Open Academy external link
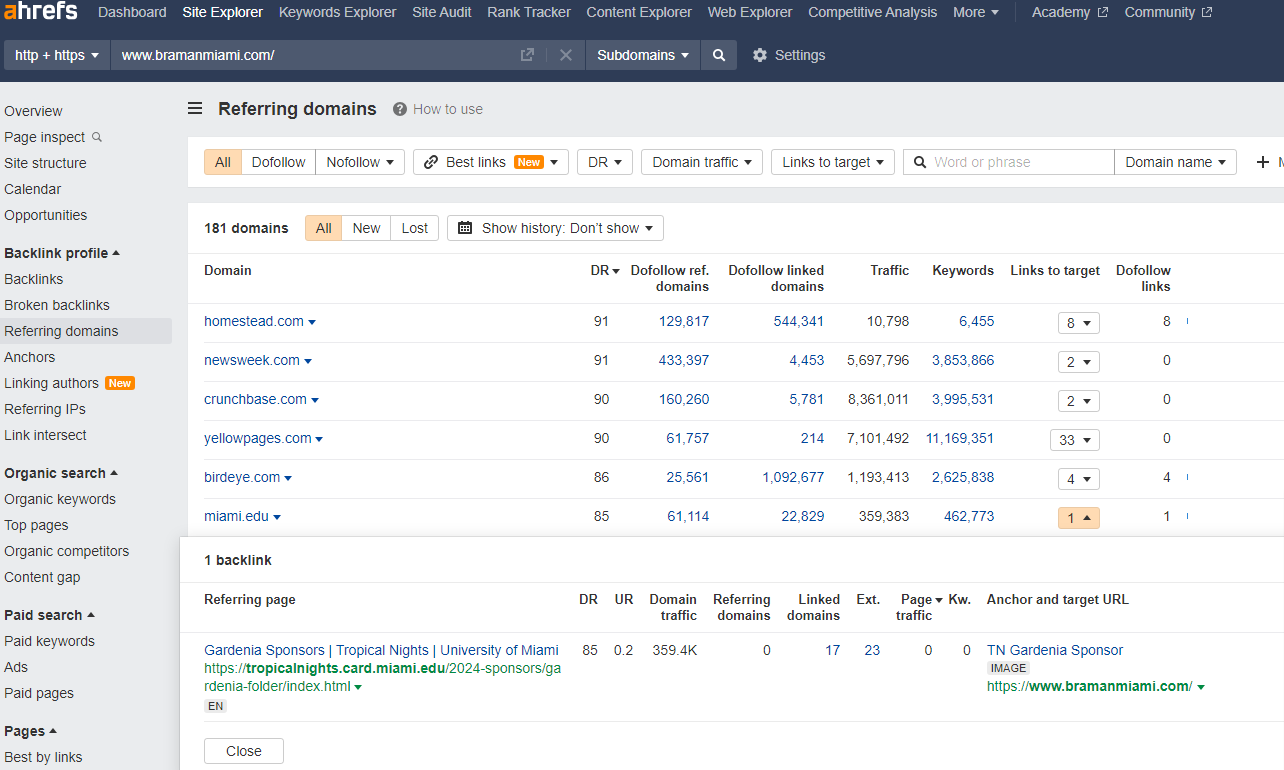The image size is (1284, 770). click(x=1070, y=12)
